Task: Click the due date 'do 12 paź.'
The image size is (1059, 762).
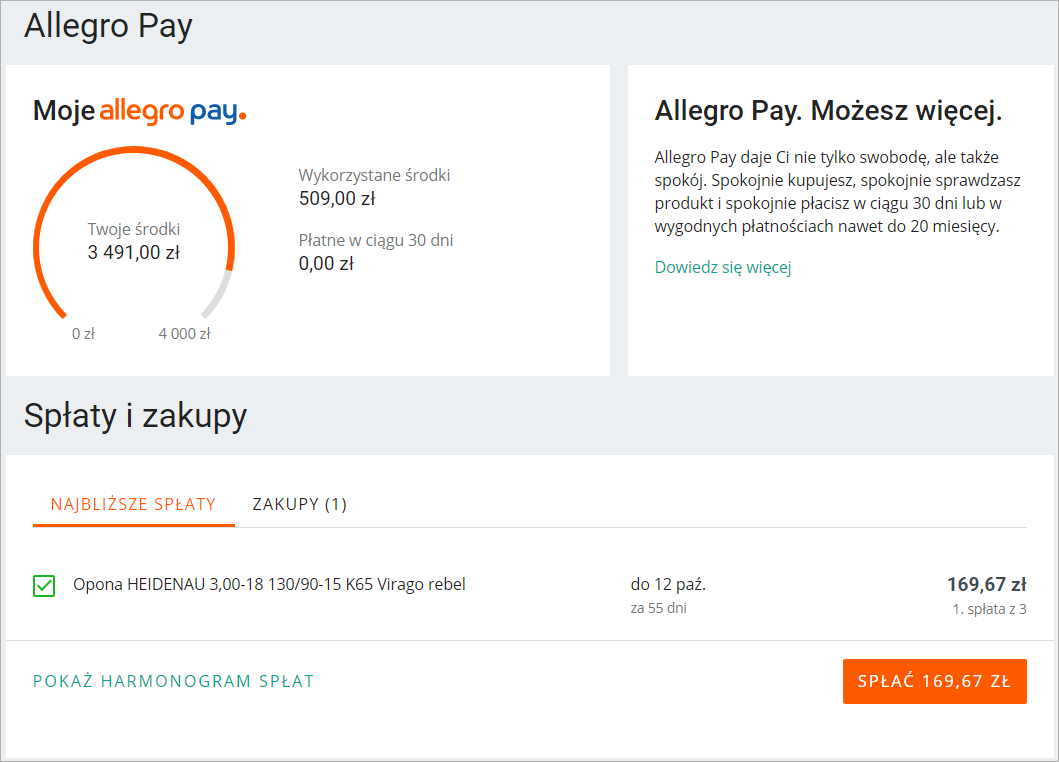Action: point(675,584)
